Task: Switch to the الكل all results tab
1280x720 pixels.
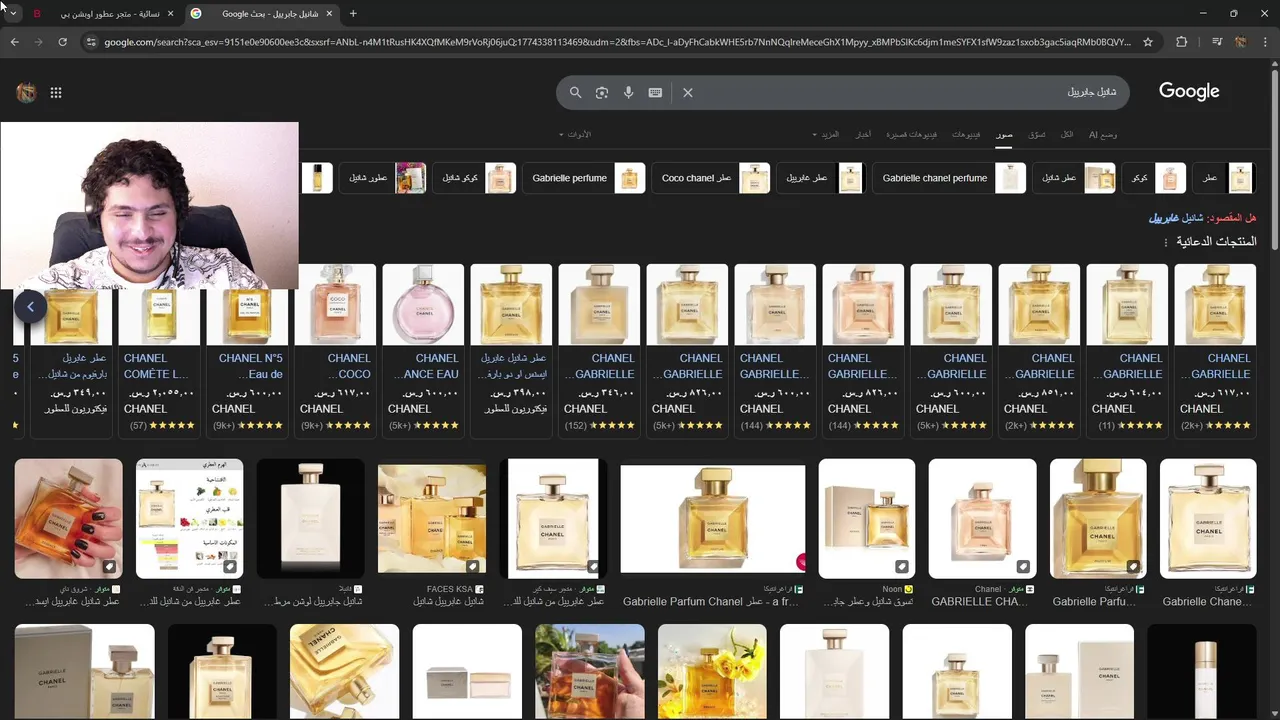Action: pyautogui.click(x=1067, y=134)
